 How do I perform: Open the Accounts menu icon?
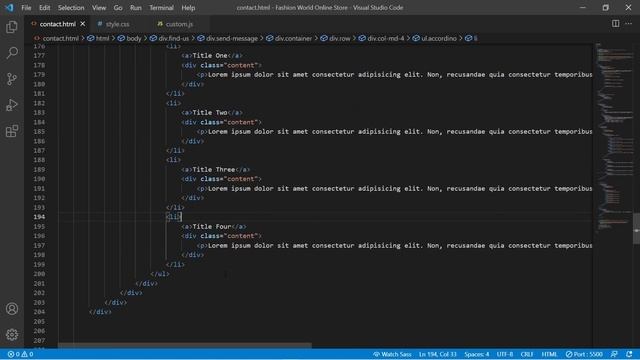[x=12, y=309]
